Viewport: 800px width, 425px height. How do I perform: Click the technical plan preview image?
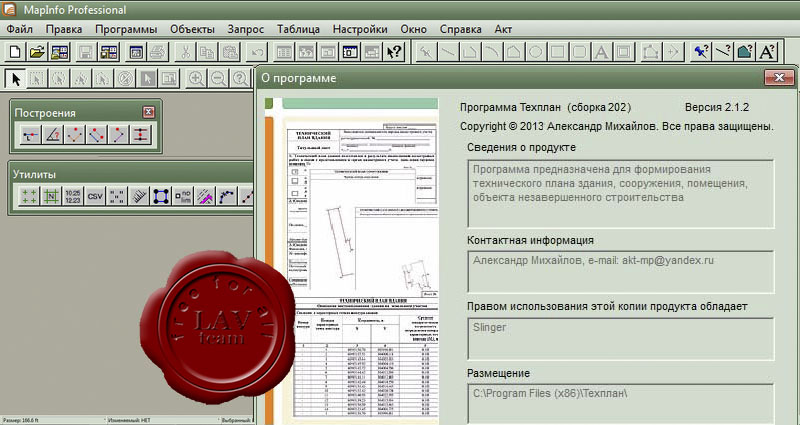tap(351, 261)
